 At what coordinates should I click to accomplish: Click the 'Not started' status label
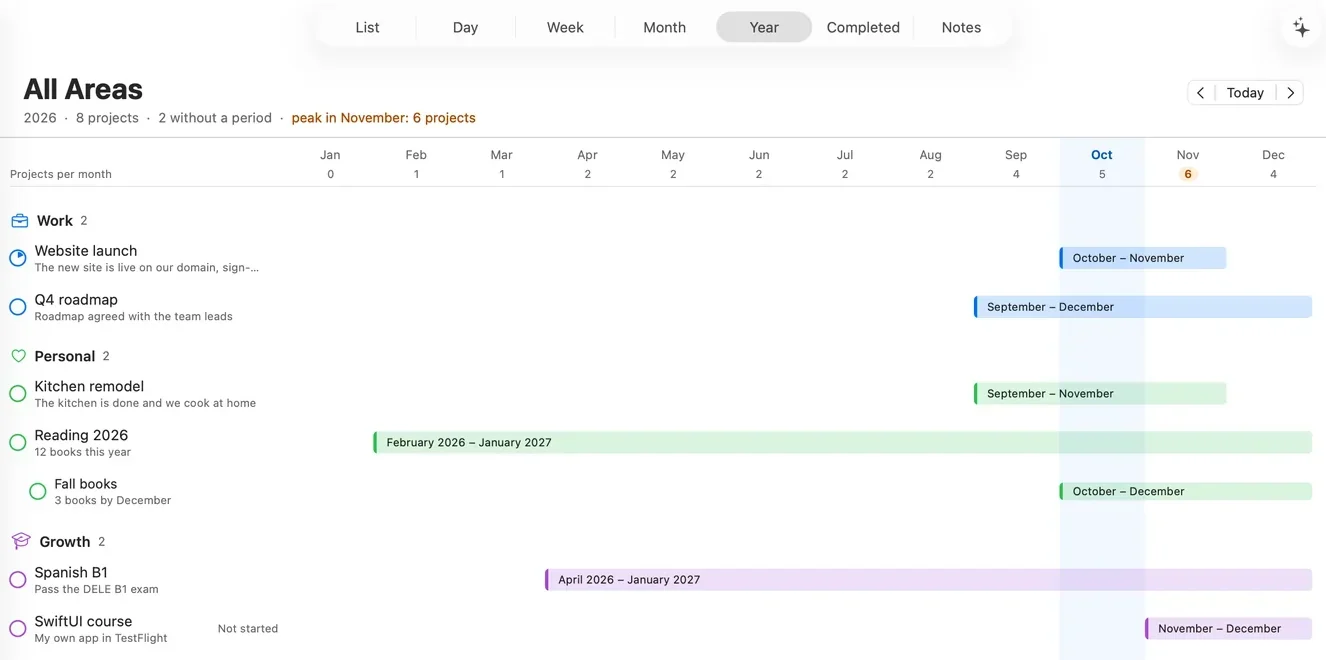click(248, 629)
